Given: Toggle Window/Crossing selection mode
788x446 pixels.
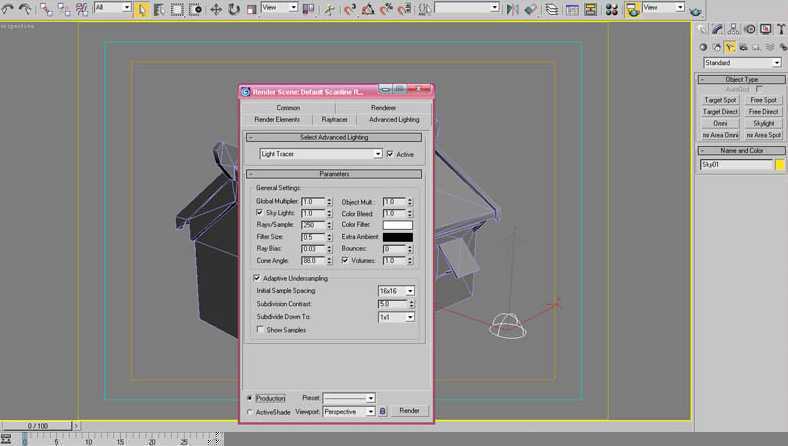Looking at the screenshot, I should point(195,9).
